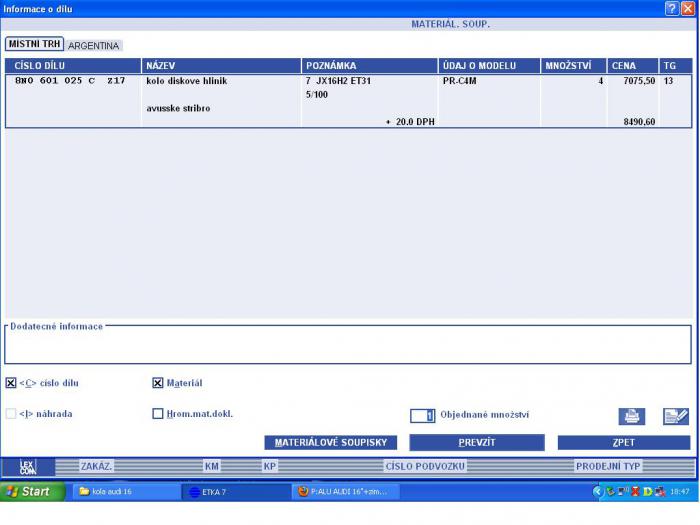
Task: Click the LexCom logo icon
Action: pos(27,466)
